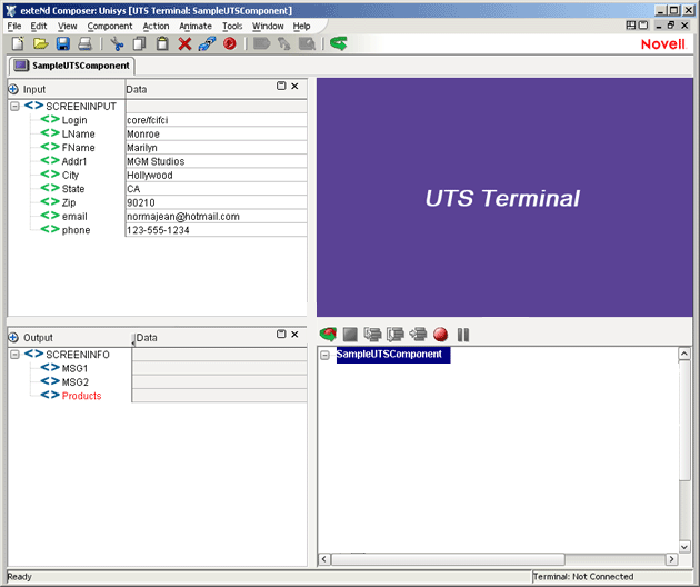Screen dimensions: 700x587
Task: Click the red X Delete icon
Action: point(185,44)
